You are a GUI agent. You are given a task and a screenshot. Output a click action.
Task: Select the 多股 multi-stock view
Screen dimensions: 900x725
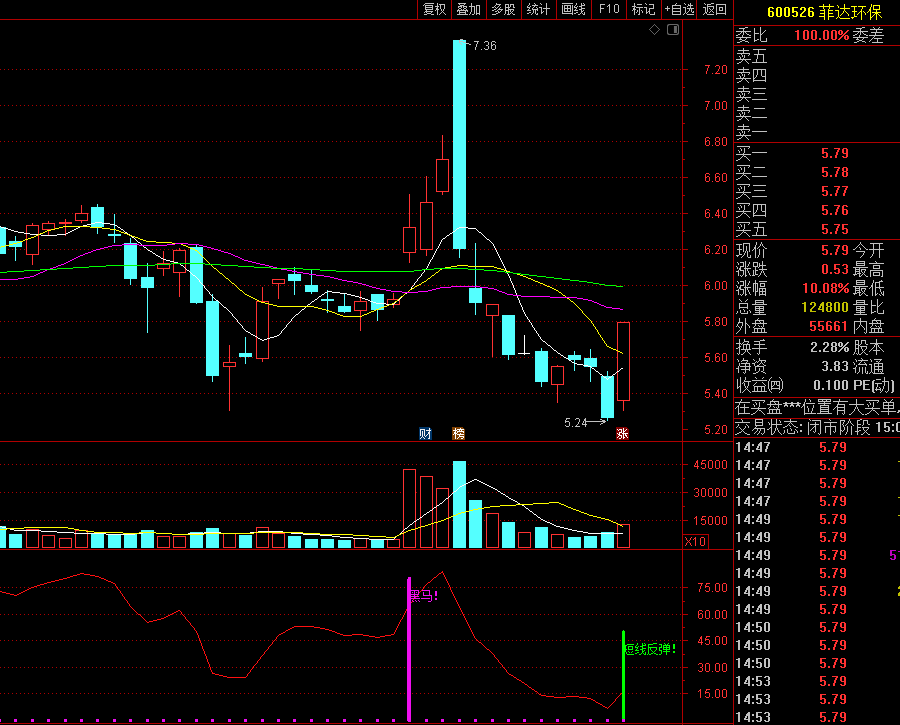click(x=503, y=9)
